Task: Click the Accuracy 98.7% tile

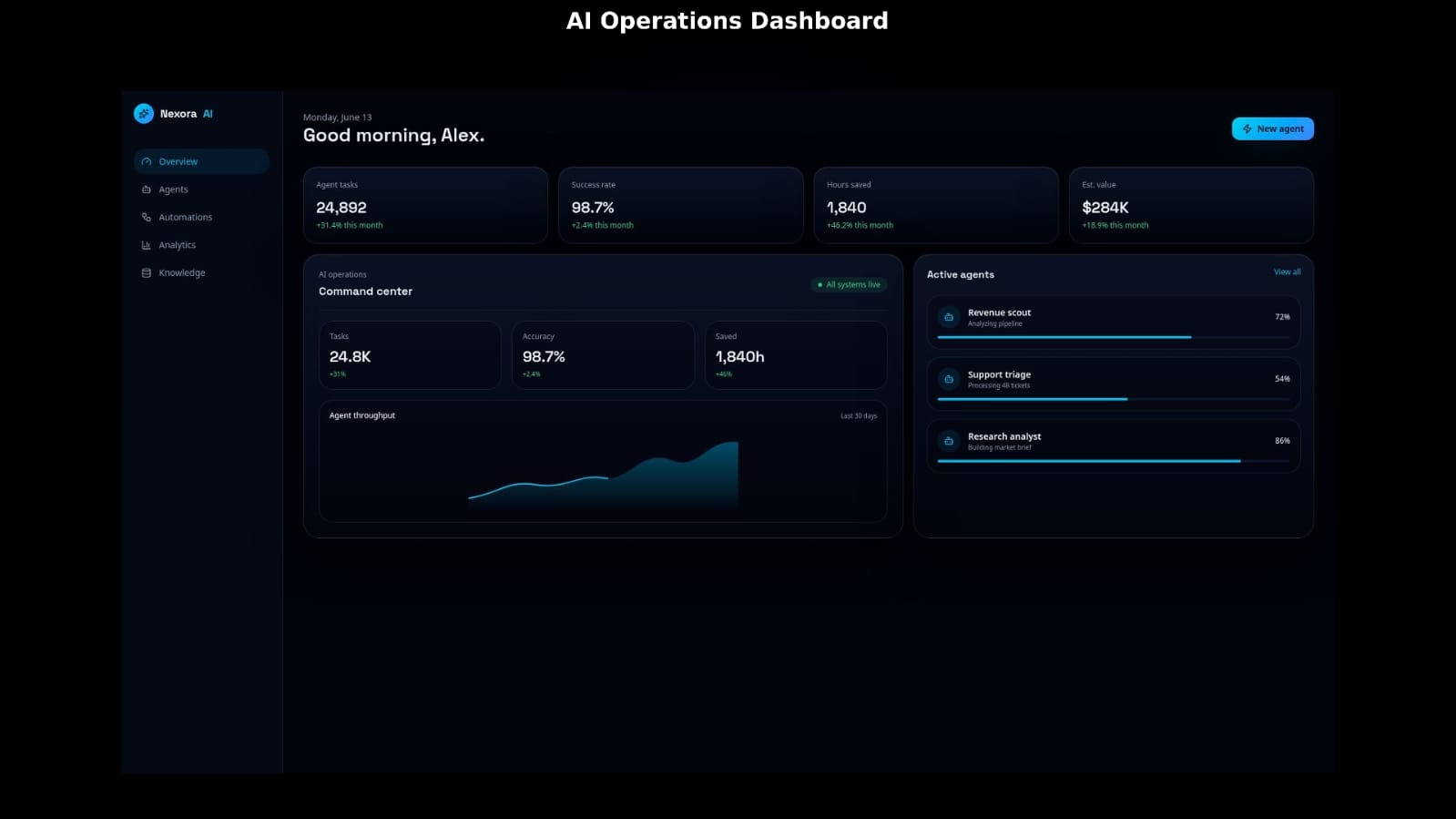Action: coord(603,355)
